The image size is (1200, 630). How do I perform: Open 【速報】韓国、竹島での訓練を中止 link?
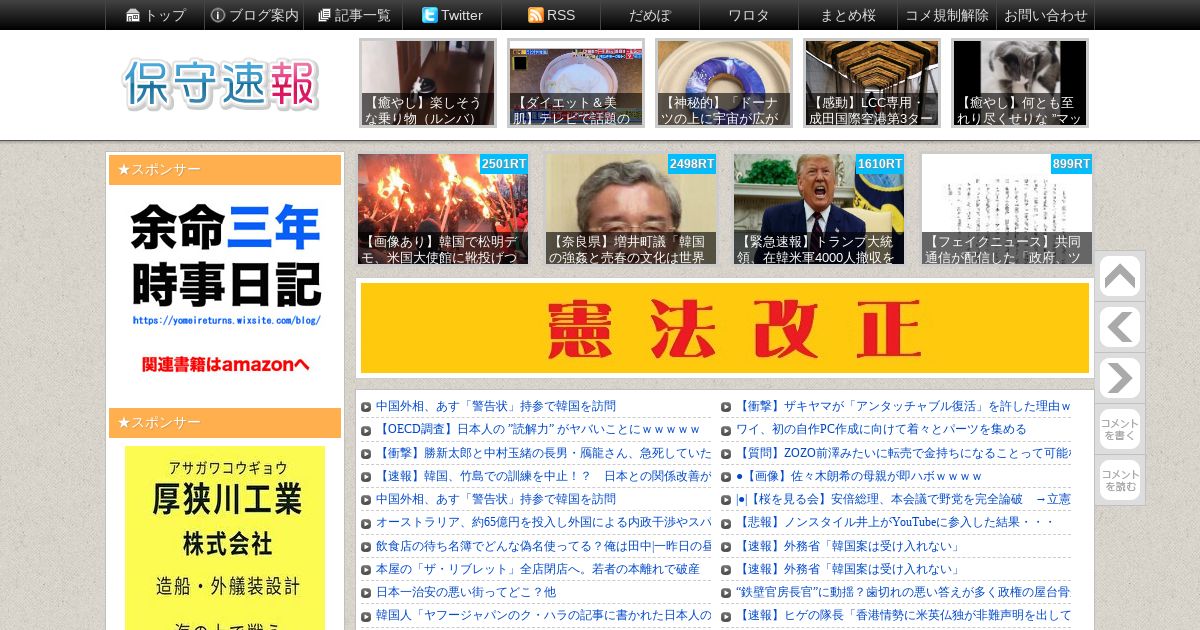pos(544,475)
